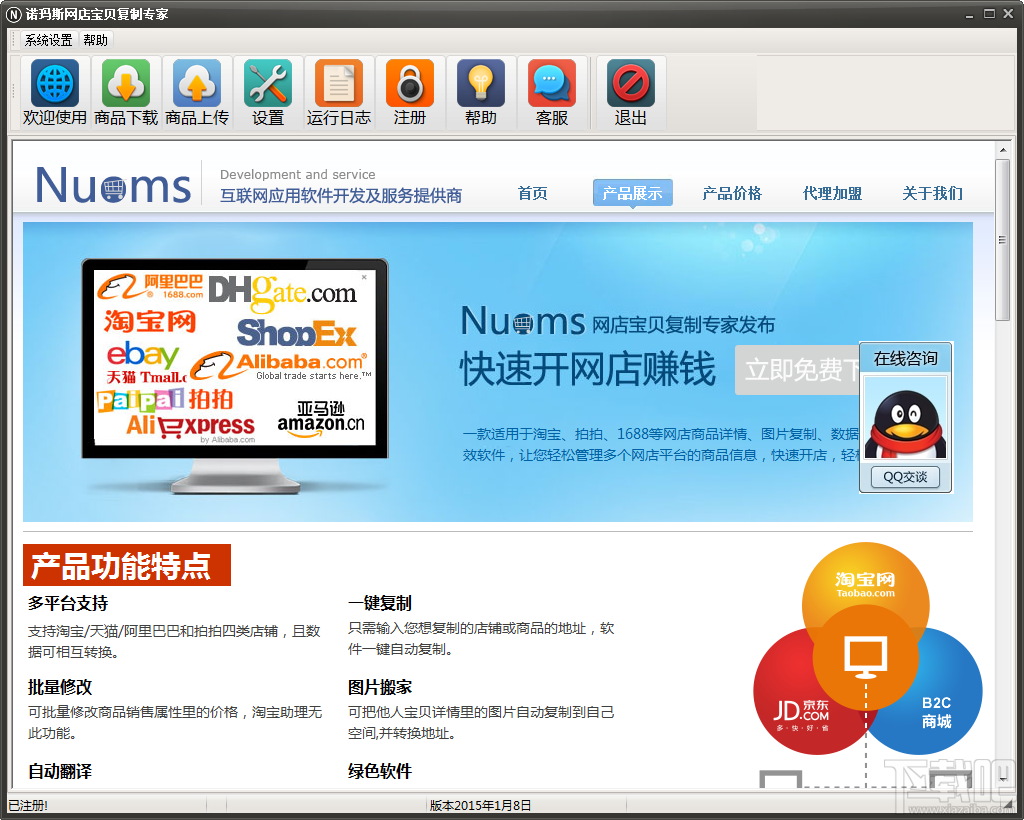Click the monitor icon in orange circle
The width and height of the screenshot is (1024, 820).
click(x=865, y=656)
